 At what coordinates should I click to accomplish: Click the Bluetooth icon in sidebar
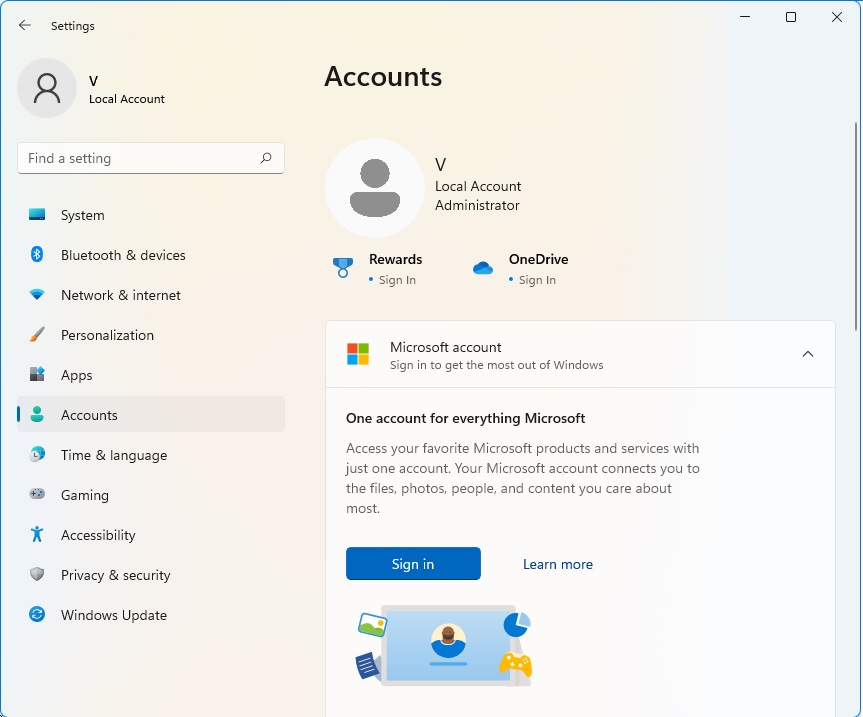37,254
